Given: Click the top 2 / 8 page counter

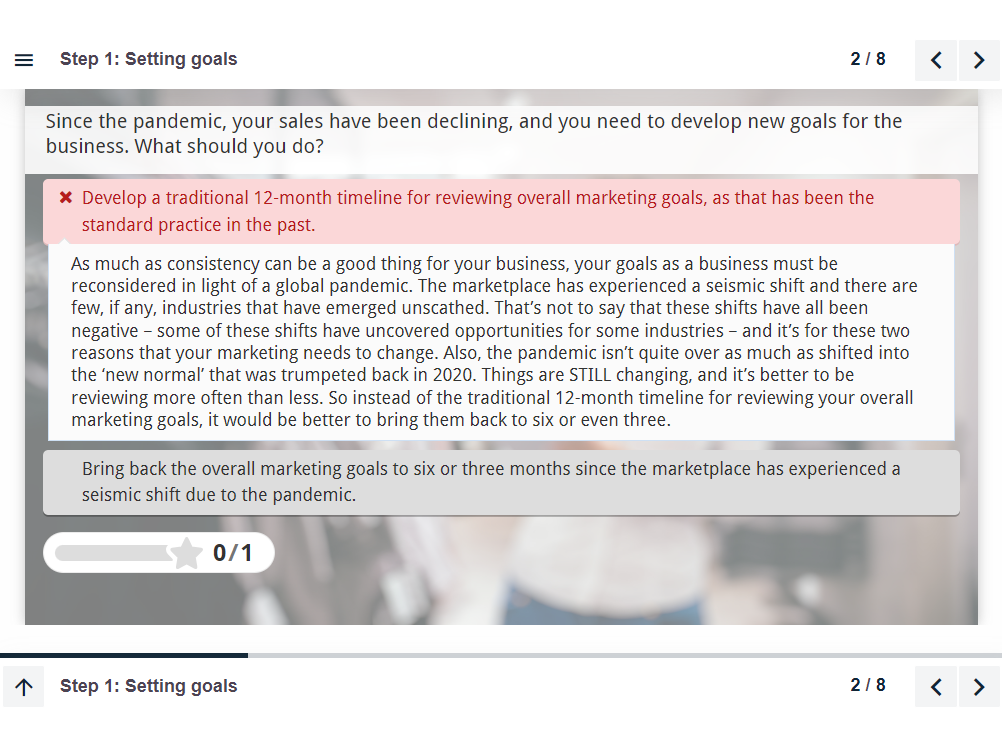Looking at the screenshot, I should [868, 59].
